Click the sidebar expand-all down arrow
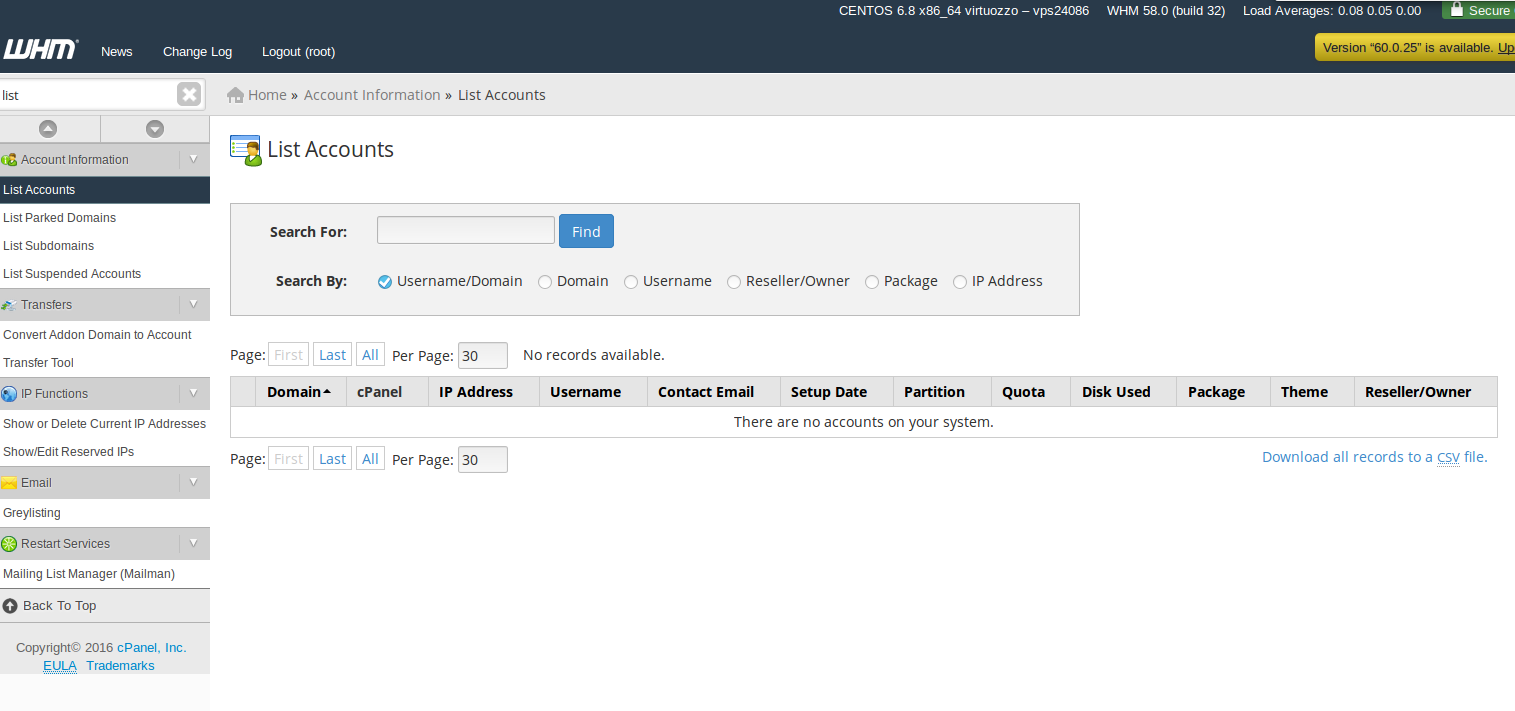Viewport: 1515px width, 711px height. (x=154, y=129)
